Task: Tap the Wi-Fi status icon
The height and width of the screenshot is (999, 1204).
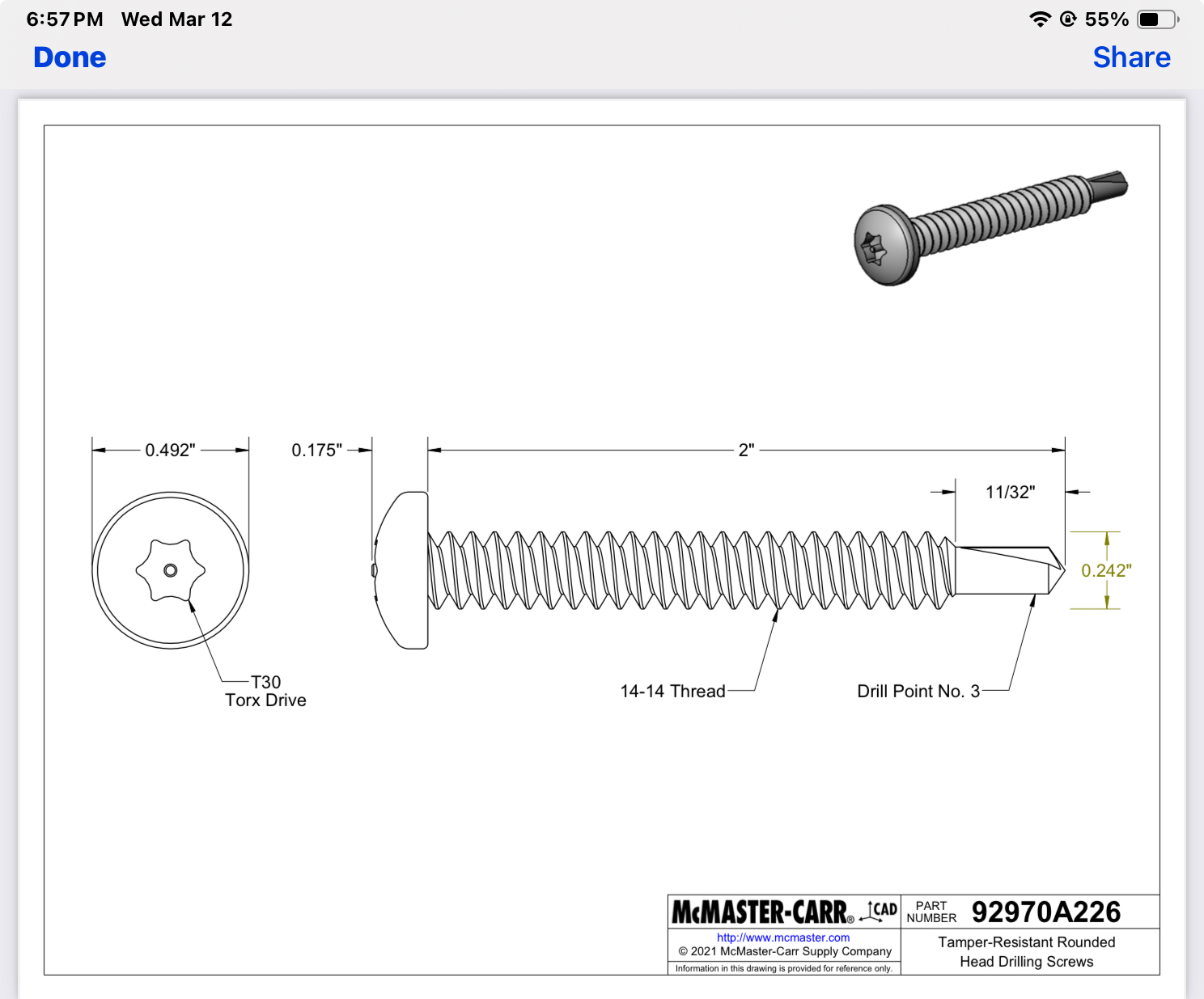Action: pyautogui.click(x=1040, y=19)
